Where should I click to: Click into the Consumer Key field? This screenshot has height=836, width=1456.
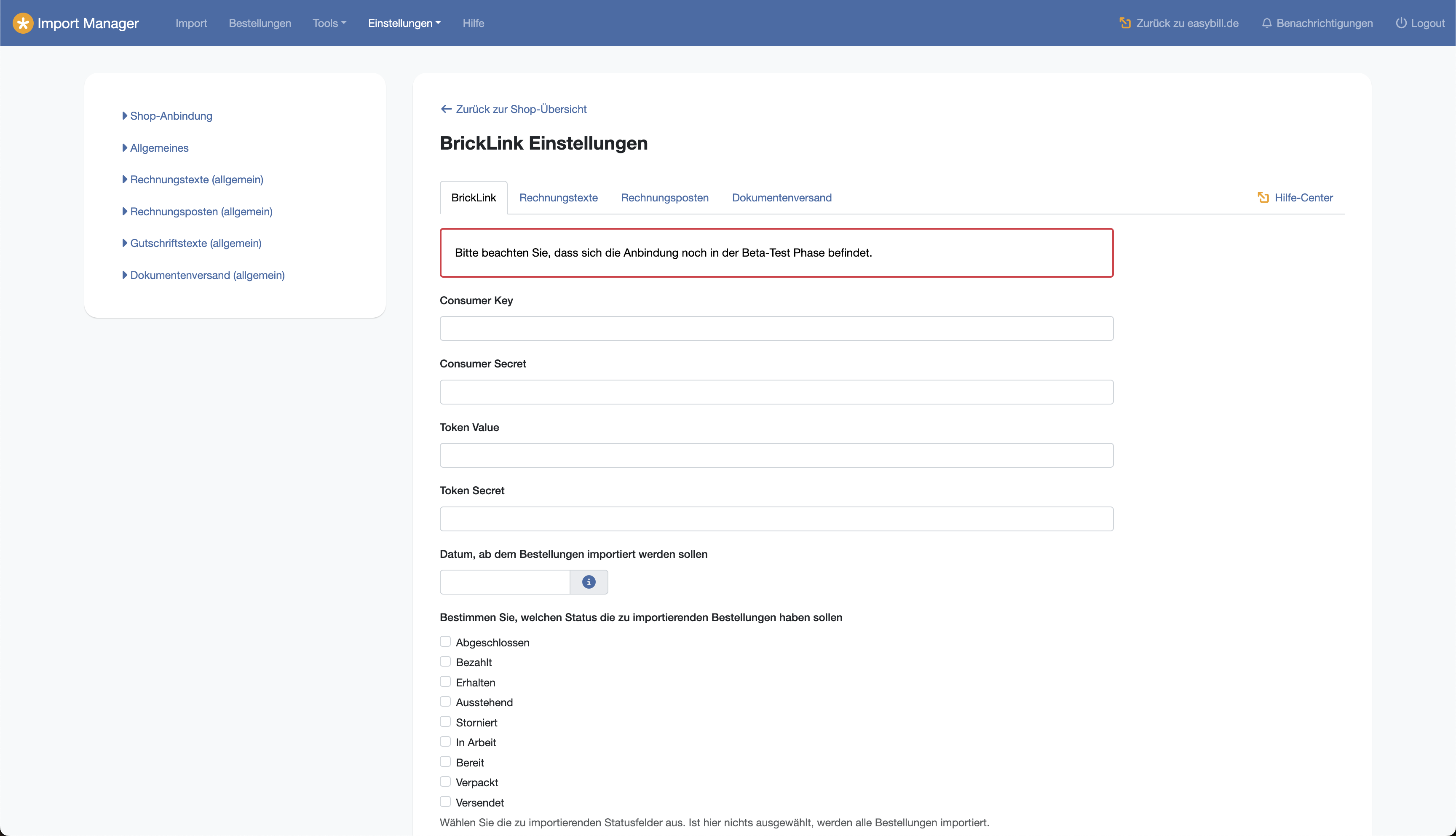[776, 328]
